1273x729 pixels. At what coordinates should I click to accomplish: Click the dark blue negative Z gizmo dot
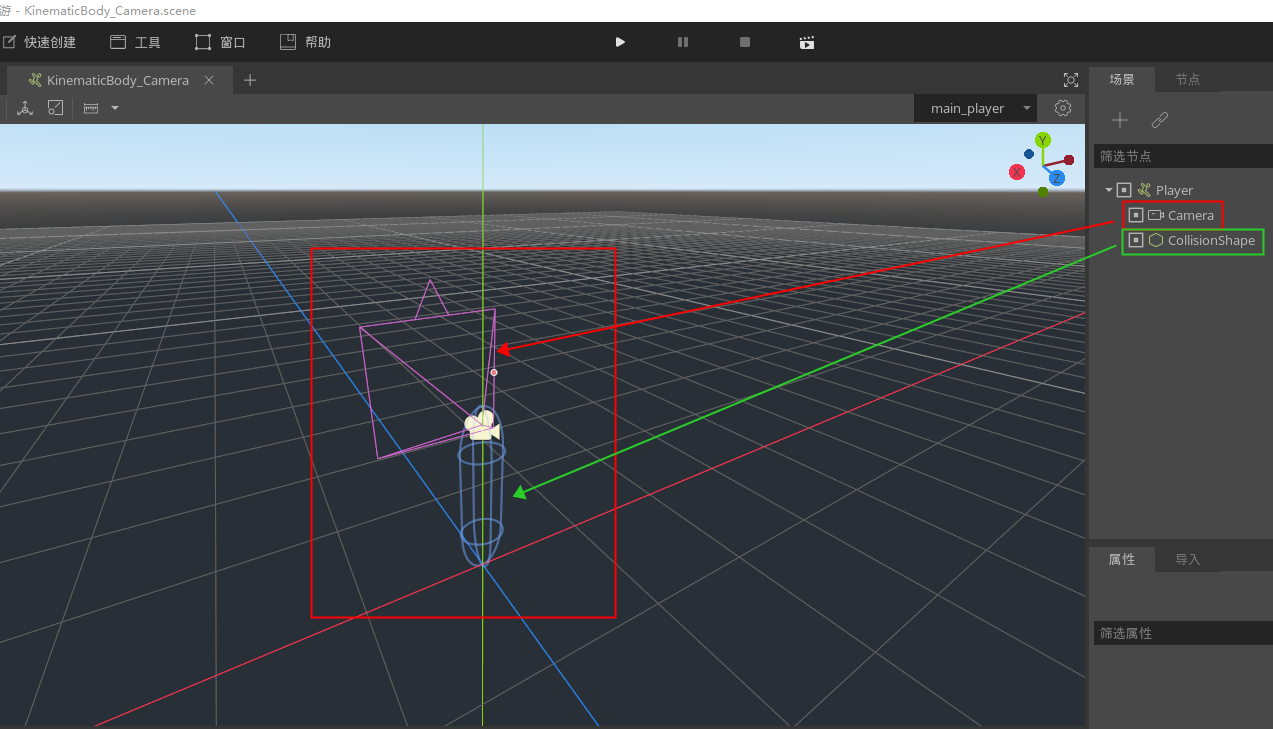(x=1029, y=154)
